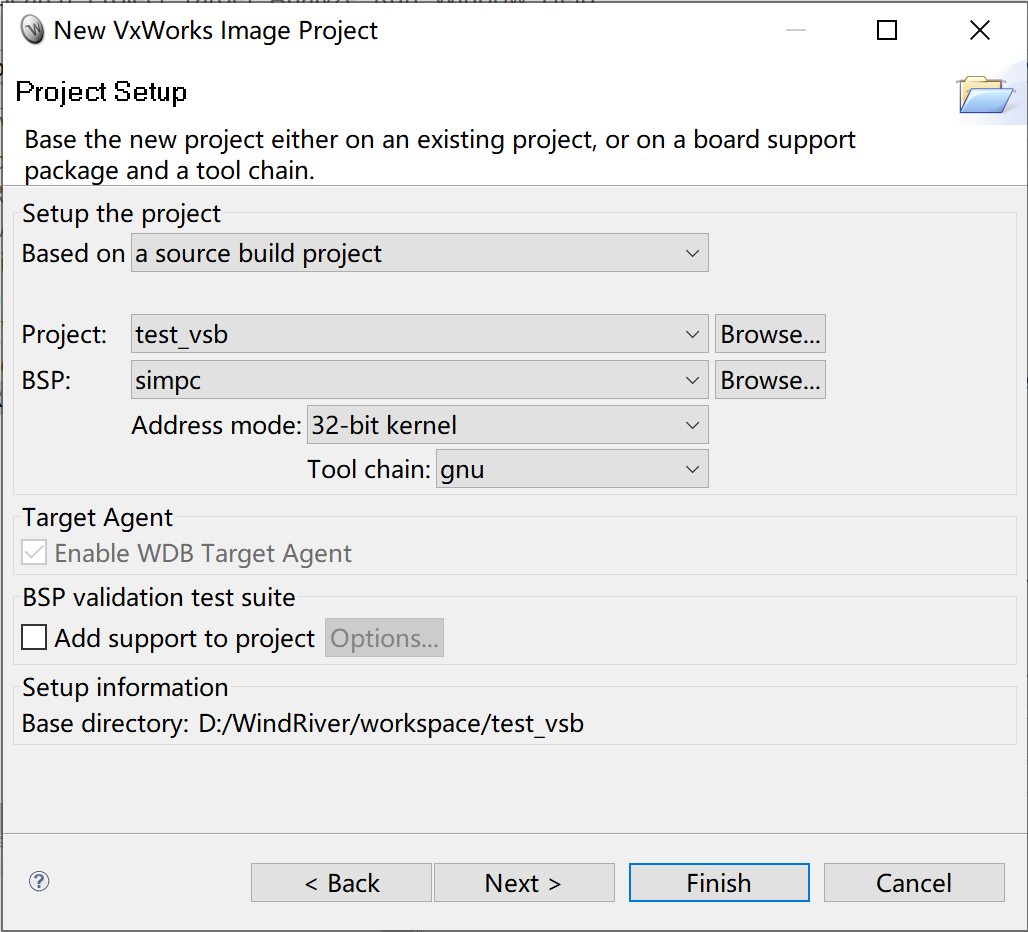Click the Back button
This screenshot has width=1028, height=932.
(340, 882)
